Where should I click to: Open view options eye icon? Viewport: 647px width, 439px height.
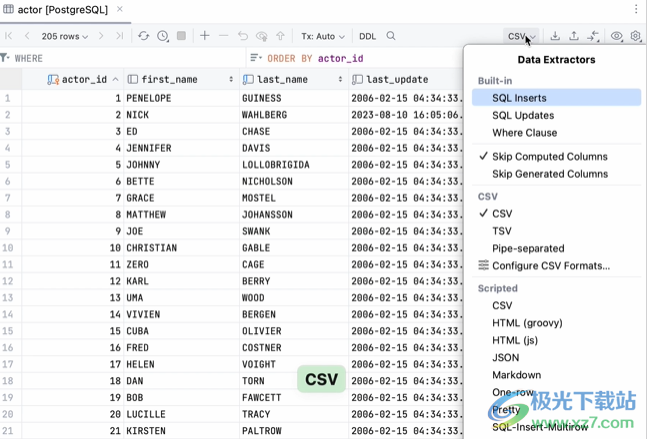click(616, 36)
